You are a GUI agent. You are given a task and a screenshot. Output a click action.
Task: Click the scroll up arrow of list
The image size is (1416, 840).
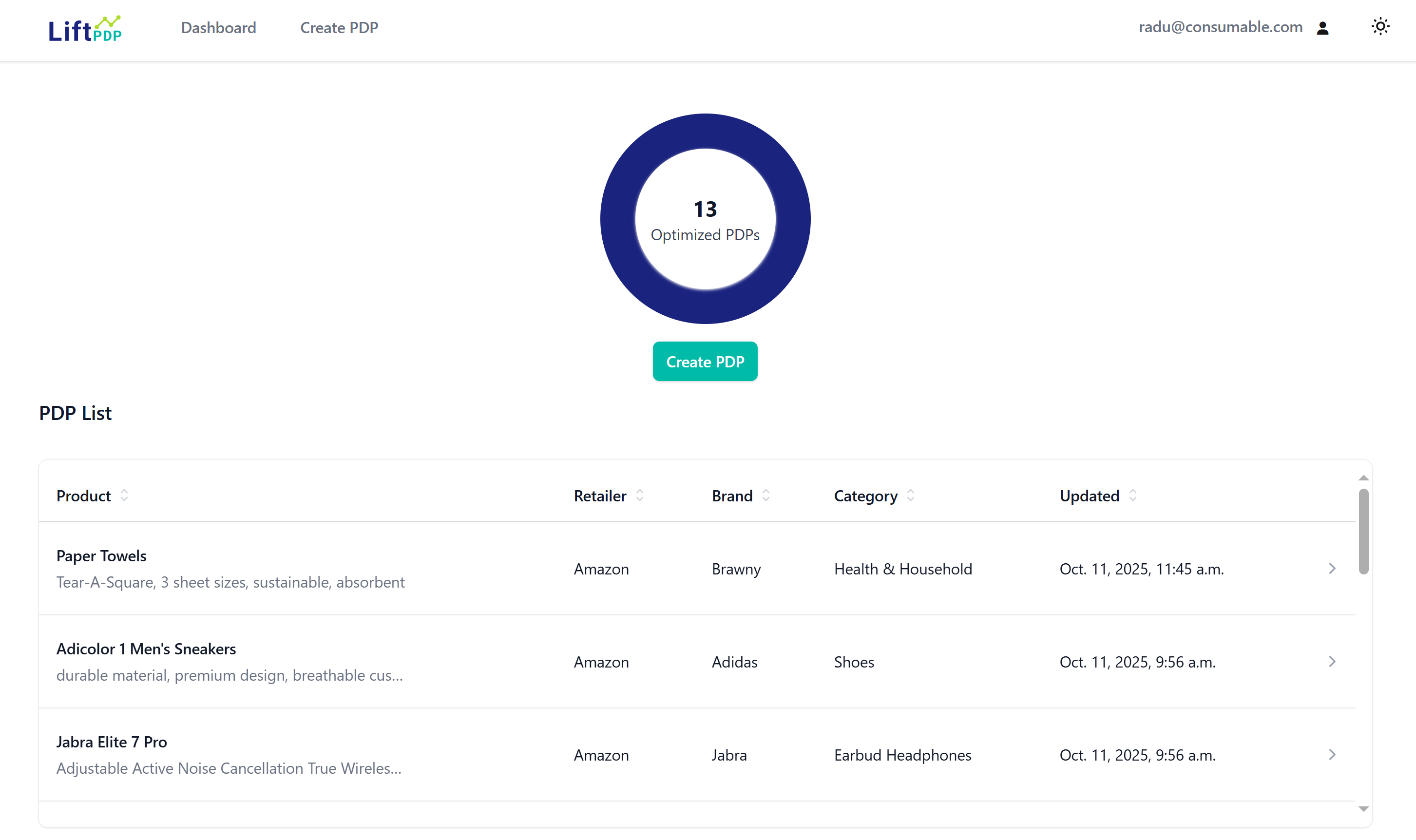click(x=1363, y=477)
